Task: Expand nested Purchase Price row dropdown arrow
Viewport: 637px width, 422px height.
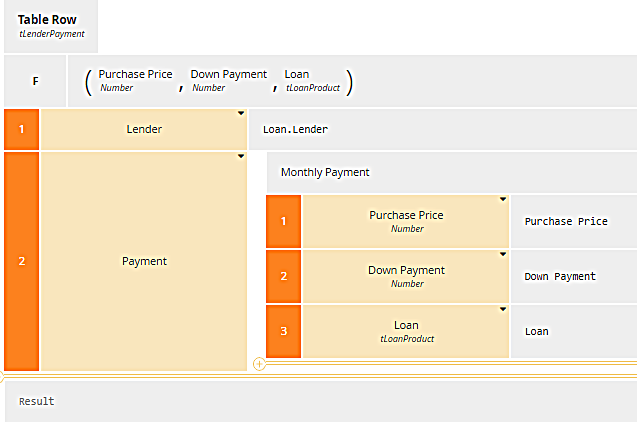Action: pyautogui.click(x=503, y=200)
